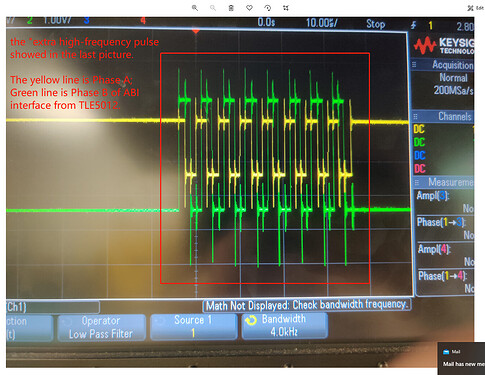Click the blue DC channel 3 indicator

[x=420, y=155]
